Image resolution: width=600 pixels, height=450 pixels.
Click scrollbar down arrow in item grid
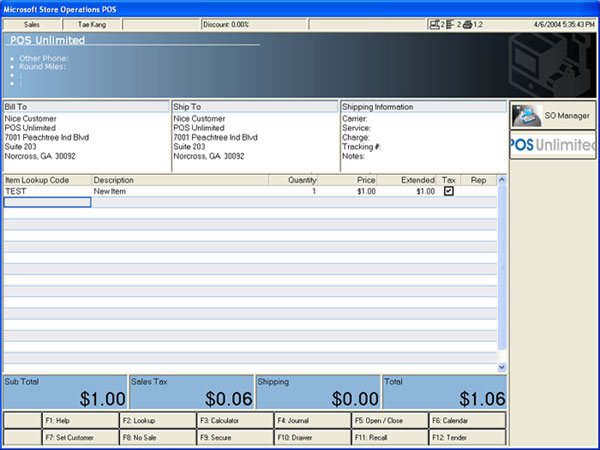tap(502, 367)
